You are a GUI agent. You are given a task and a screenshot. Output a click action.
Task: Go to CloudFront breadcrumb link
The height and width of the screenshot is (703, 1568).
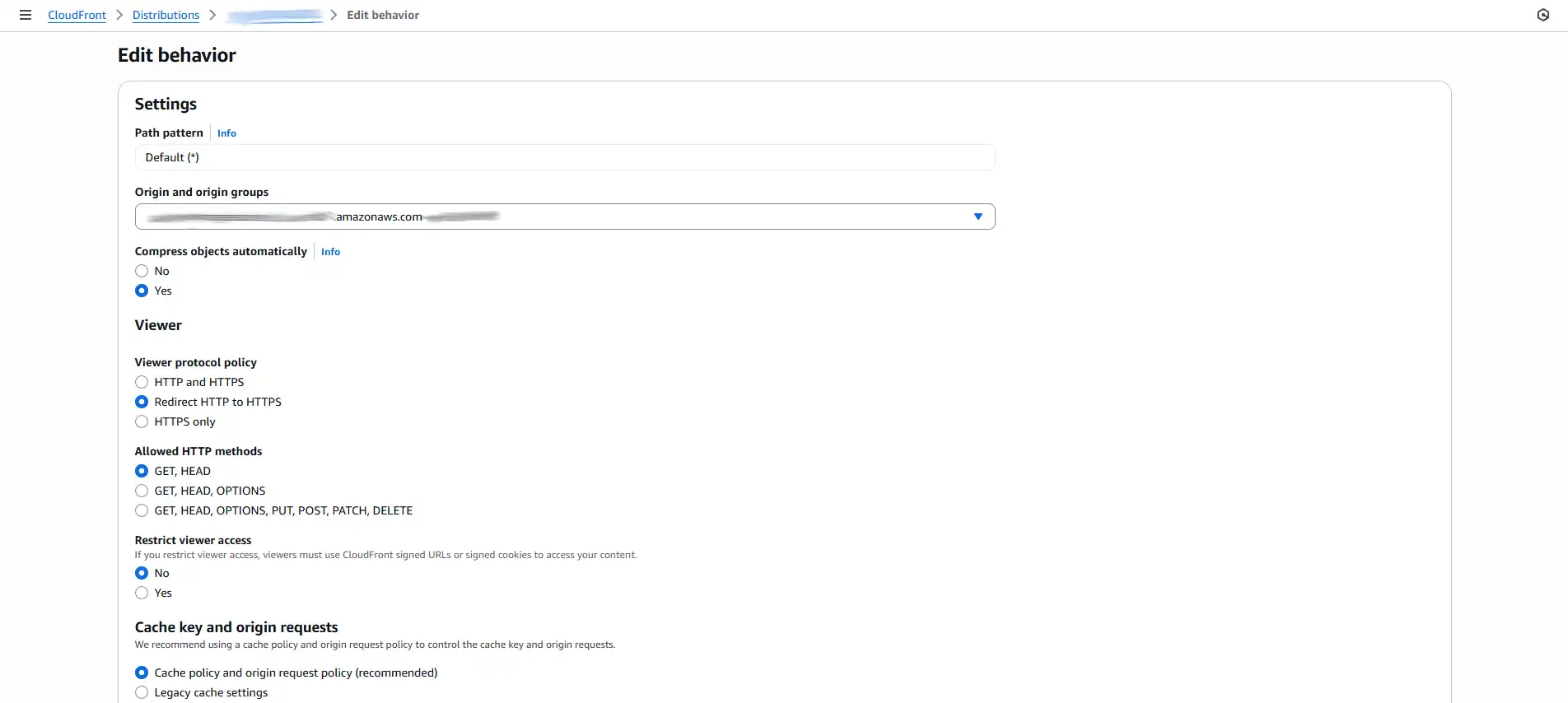pyautogui.click(x=77, y=15)
